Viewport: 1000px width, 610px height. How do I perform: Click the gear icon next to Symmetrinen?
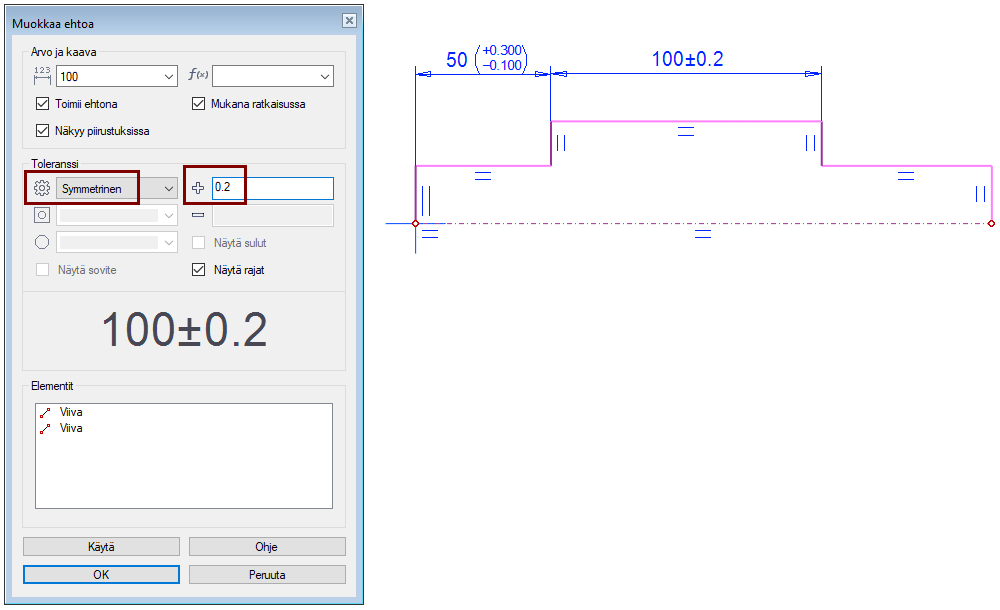[41, 188]
